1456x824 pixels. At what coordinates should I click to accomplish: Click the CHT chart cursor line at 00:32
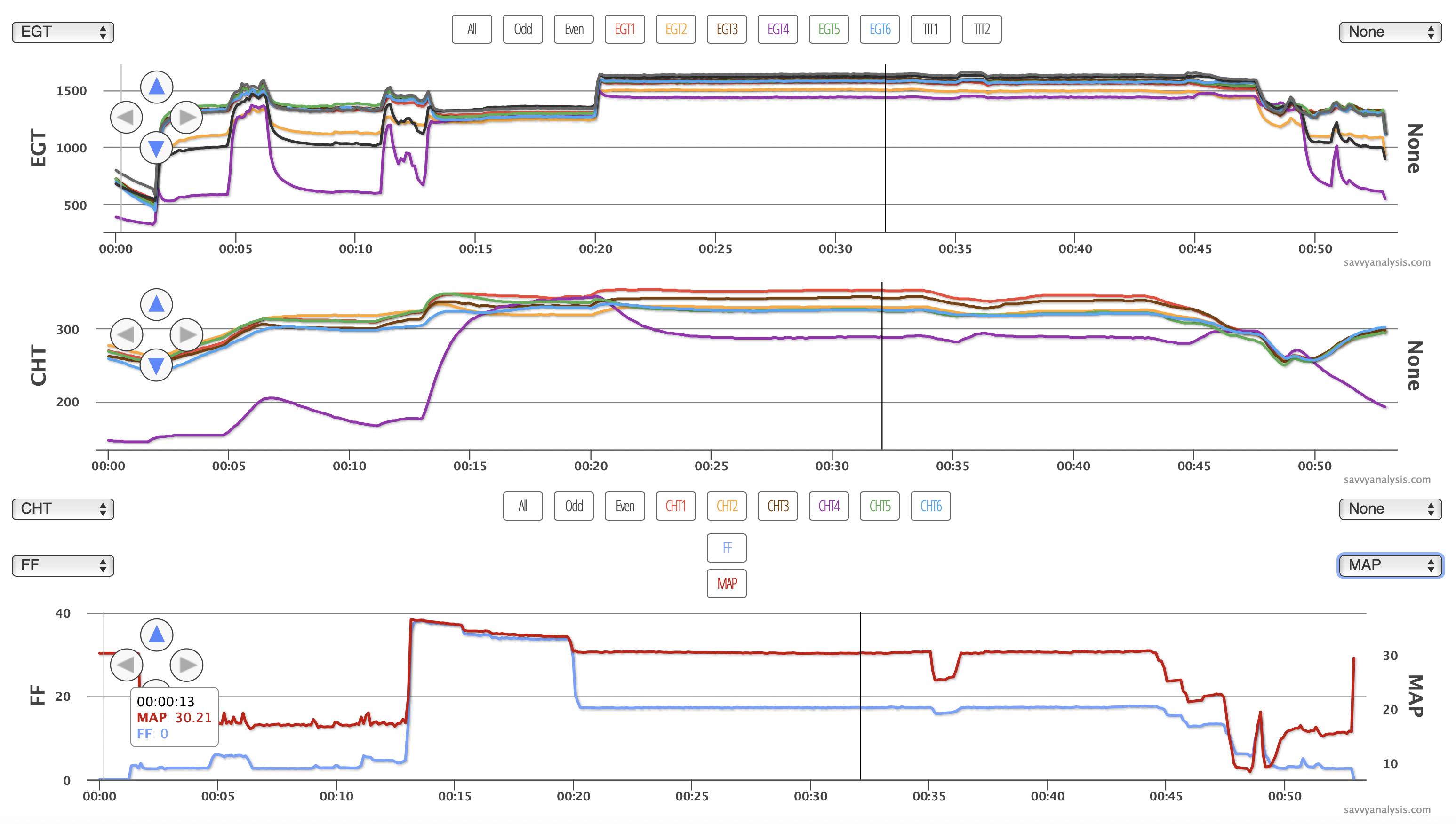pos(882,365)
